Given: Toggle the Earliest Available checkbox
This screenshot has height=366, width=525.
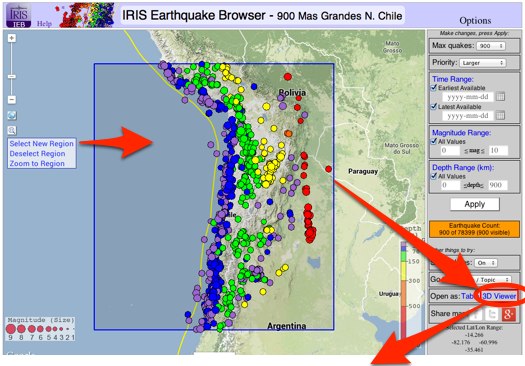Looking at the screenshot, I should pos(434,88).
